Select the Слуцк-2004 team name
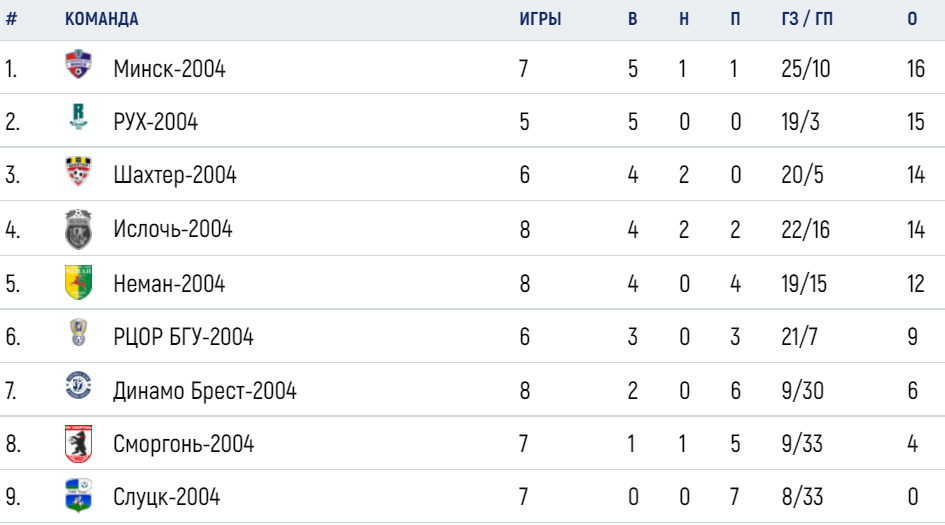 (166, 497)
